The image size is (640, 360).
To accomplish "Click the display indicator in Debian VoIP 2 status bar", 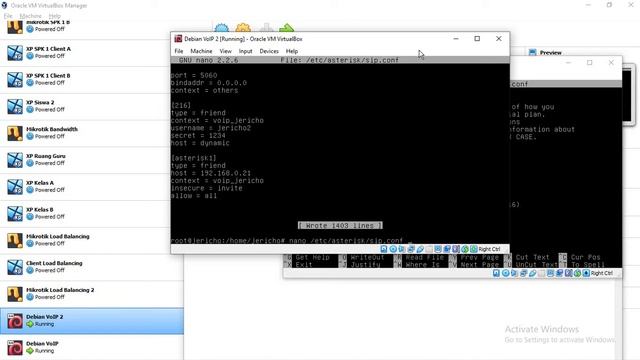I will pyautogui.click(x=438, y=249).
